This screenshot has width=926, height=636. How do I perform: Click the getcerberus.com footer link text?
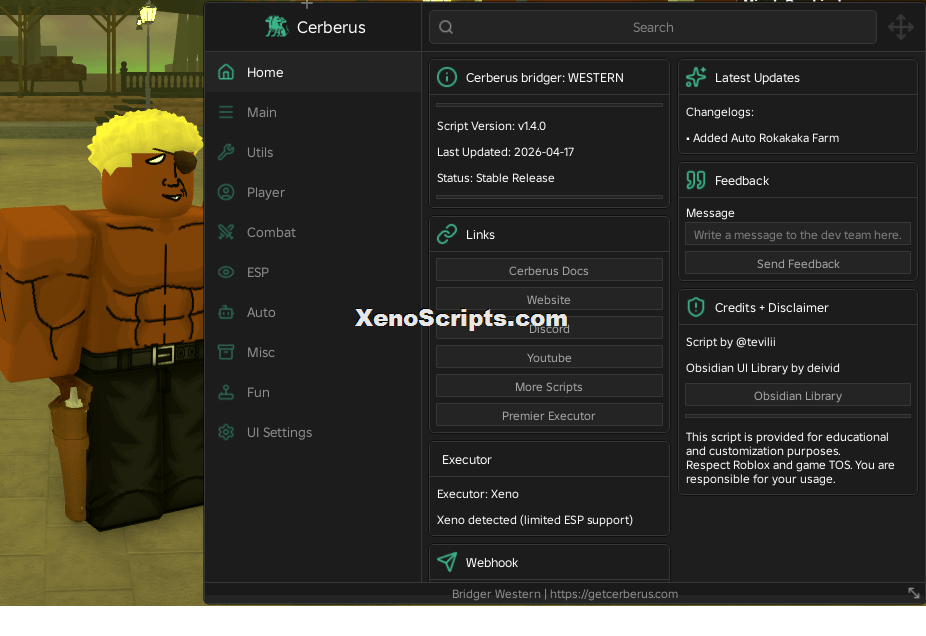[x=614, y=594]
